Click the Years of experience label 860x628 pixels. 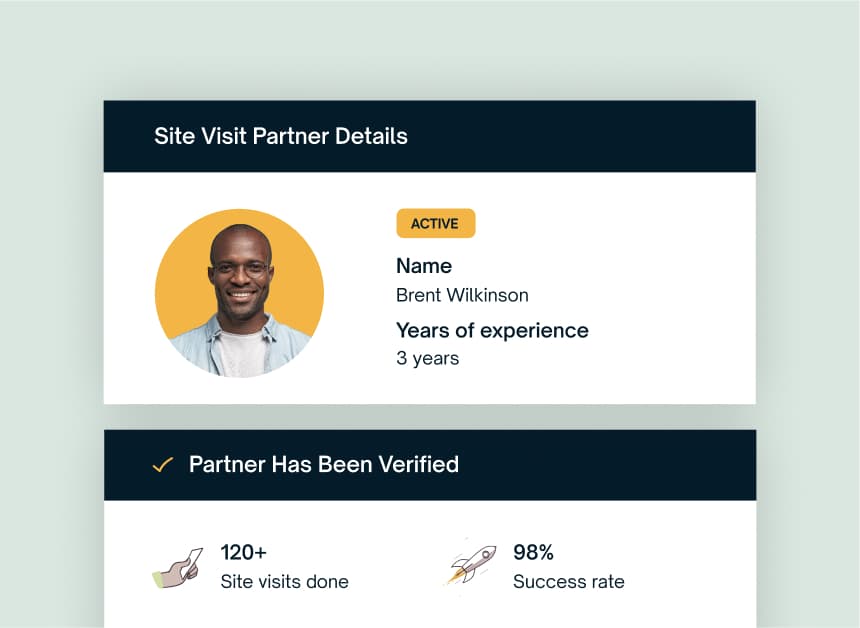(x=492, y=330)
